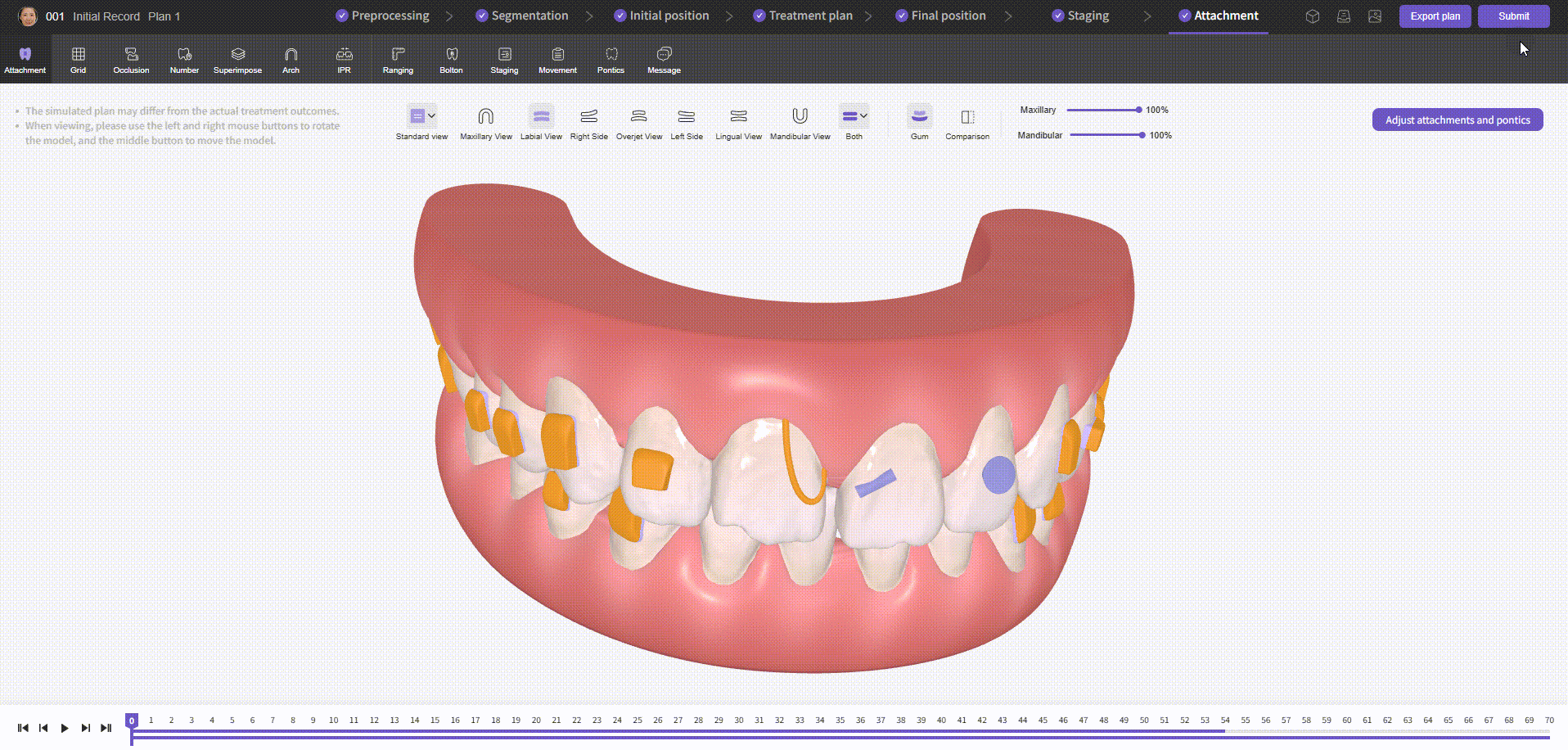
Task: Switch to Lingual View
Action: [x=738, y=124]
